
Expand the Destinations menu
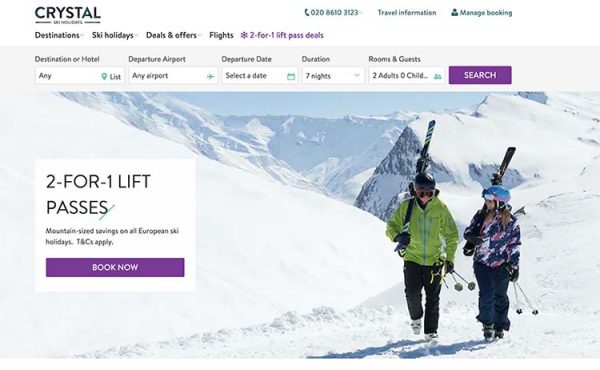[x=59, y=35]
